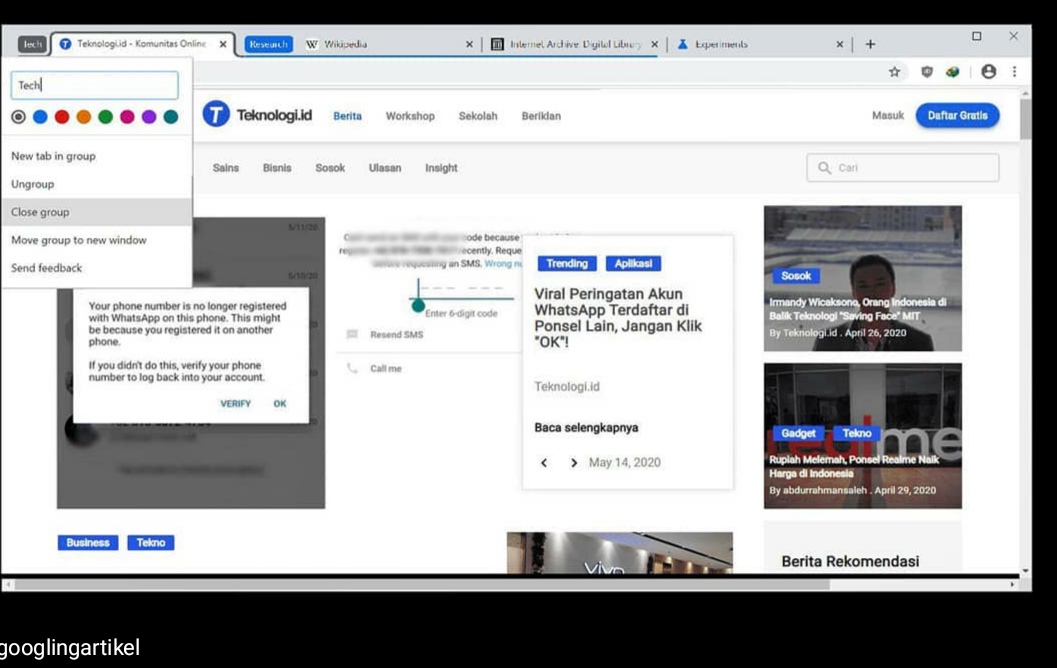The image size is (1057, 668).
Task: Open the Insight category
Action: pyautogui.click(x=441, y=168)
